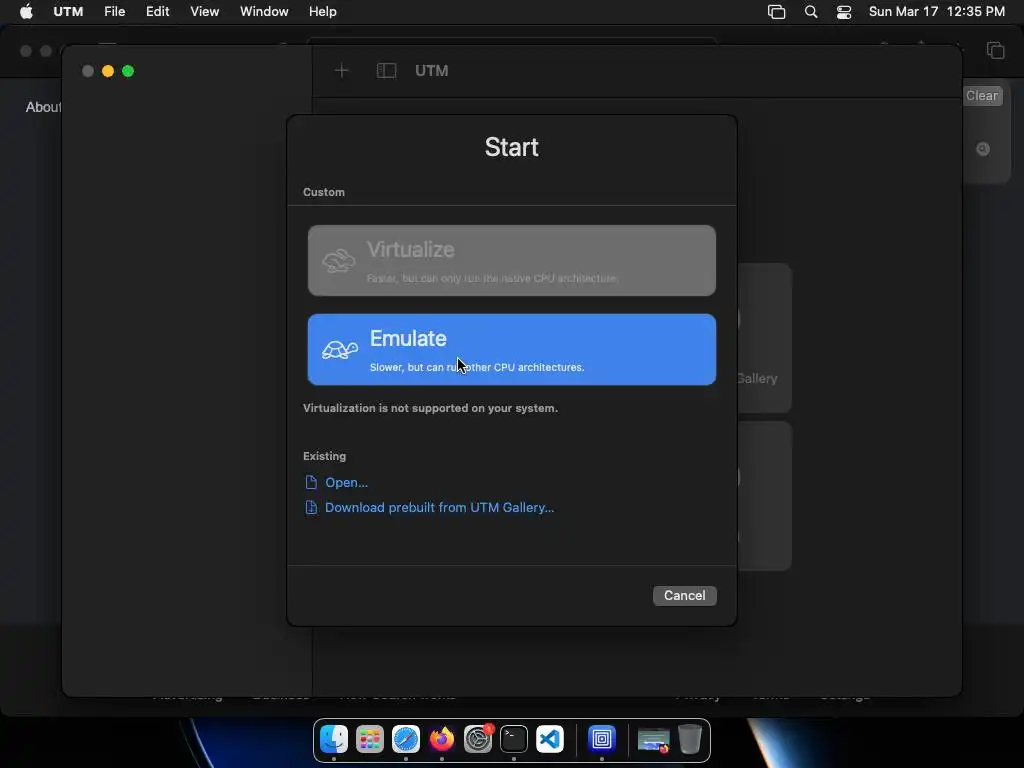Open the View menu
Screen dimensions: 1024x768
[x=204, y=11]
